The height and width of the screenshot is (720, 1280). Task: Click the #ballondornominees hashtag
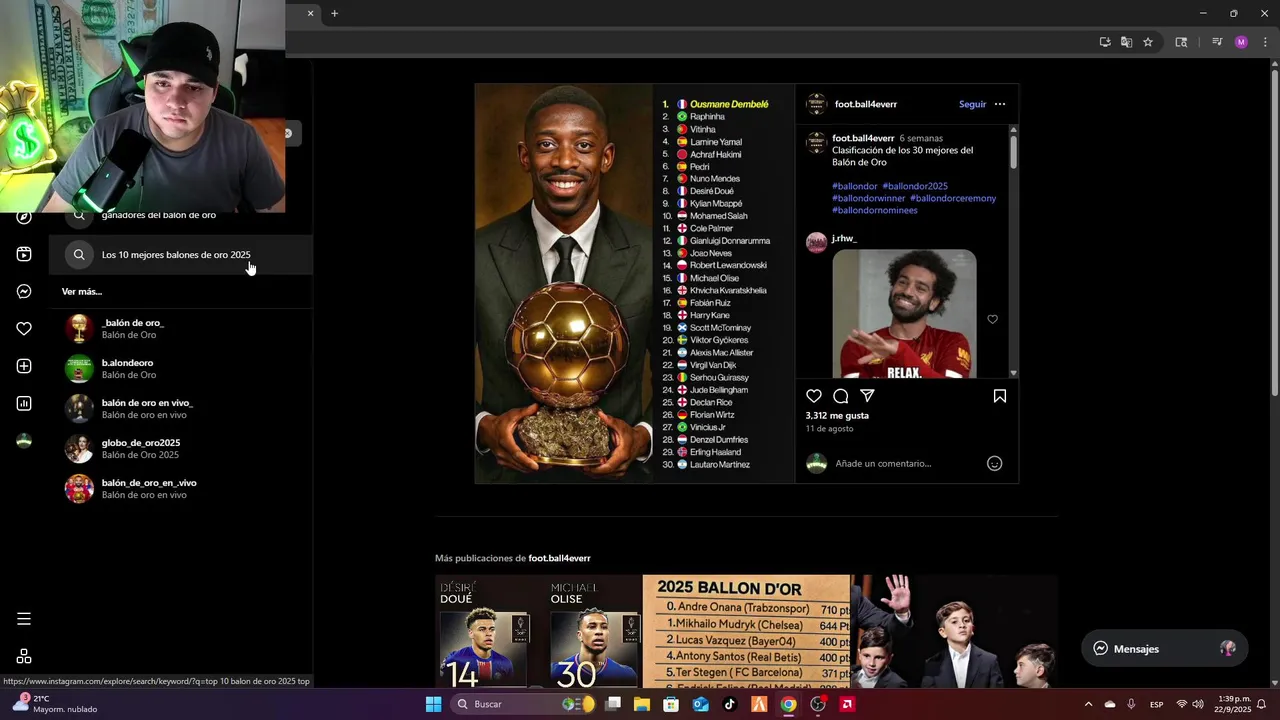pyautogui.click(x=875, y=210)
